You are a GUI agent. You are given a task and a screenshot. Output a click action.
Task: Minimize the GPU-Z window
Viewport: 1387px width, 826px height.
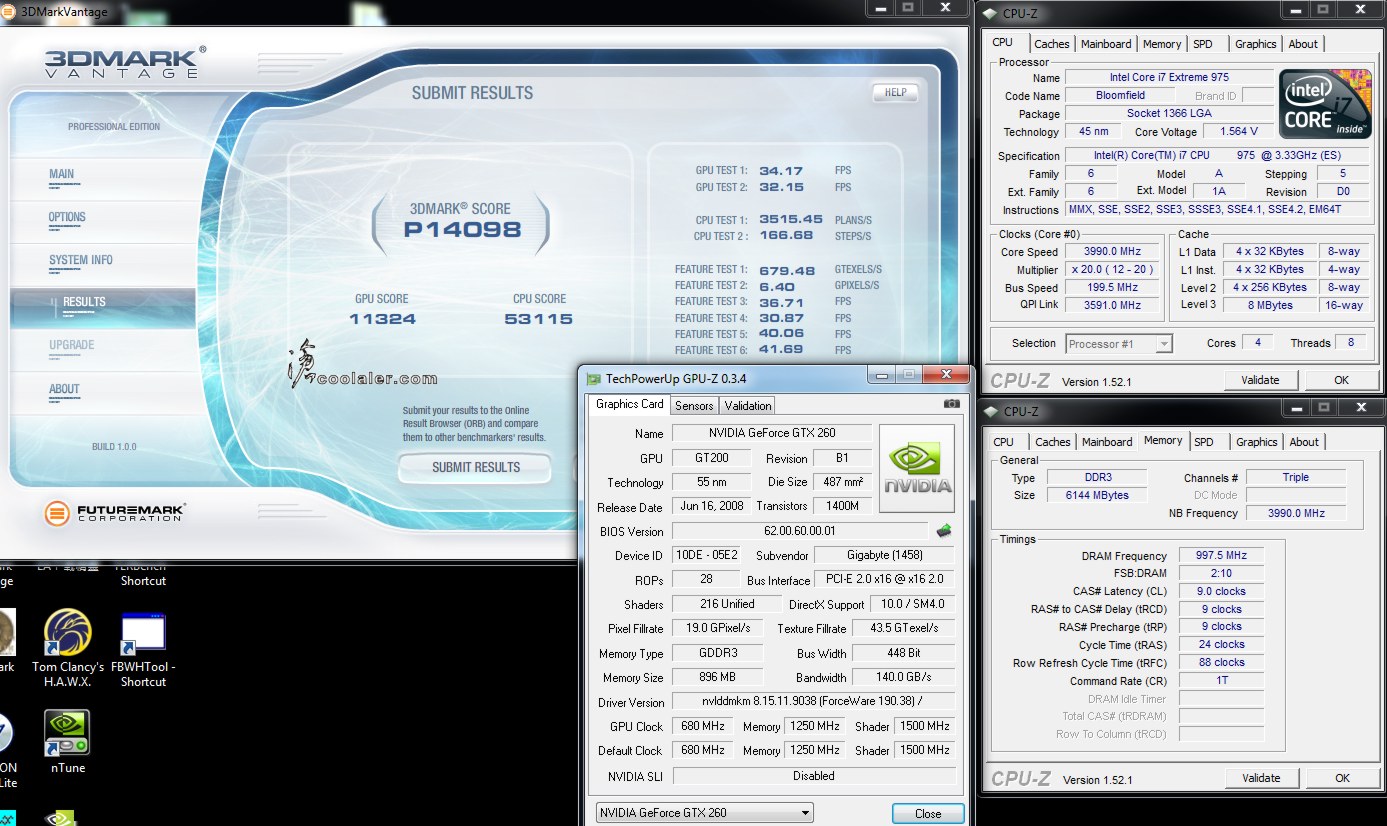point(881,375)
